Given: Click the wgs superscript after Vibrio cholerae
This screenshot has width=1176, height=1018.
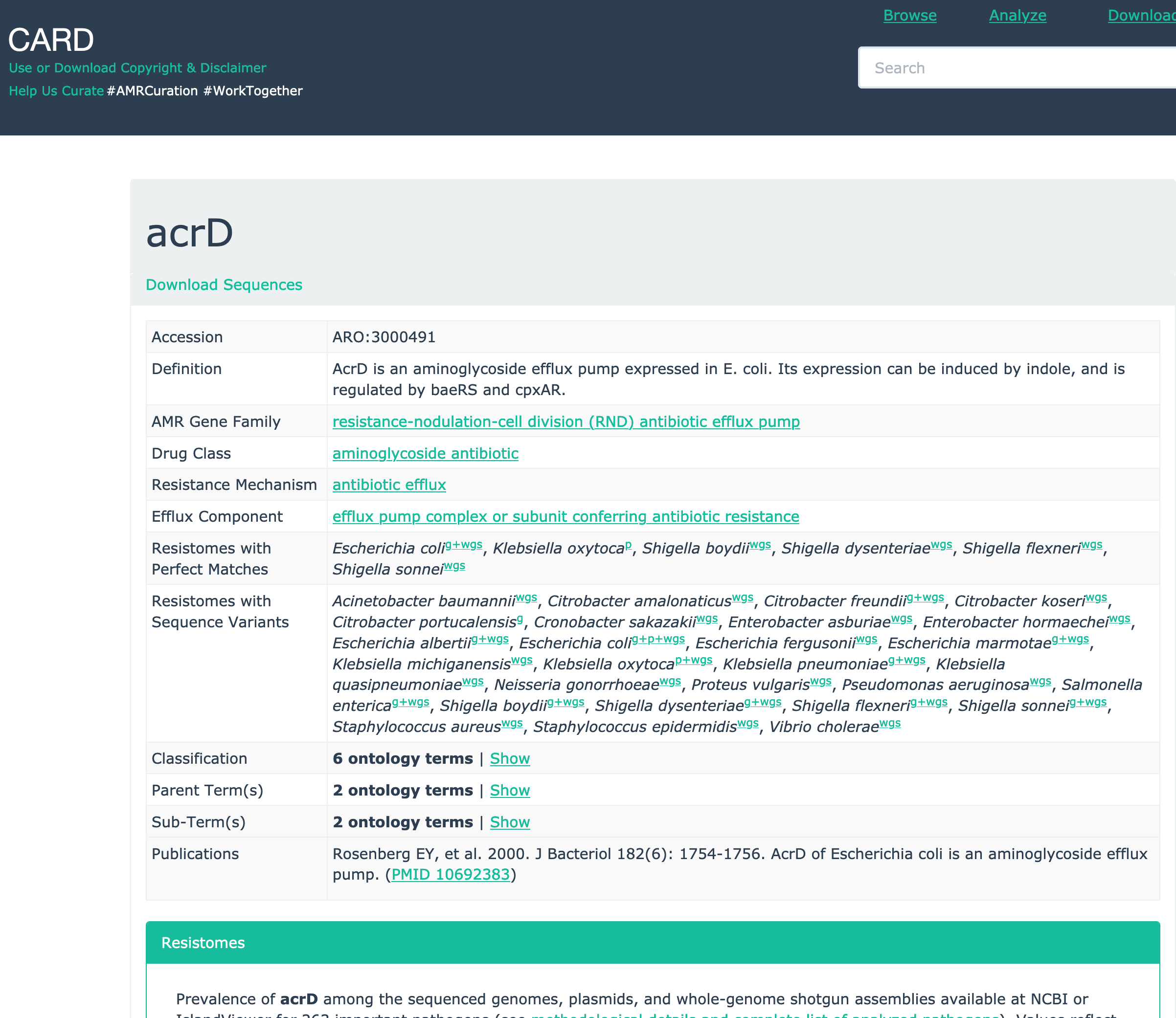Looking at the screenshot, I should pos(889,723).
